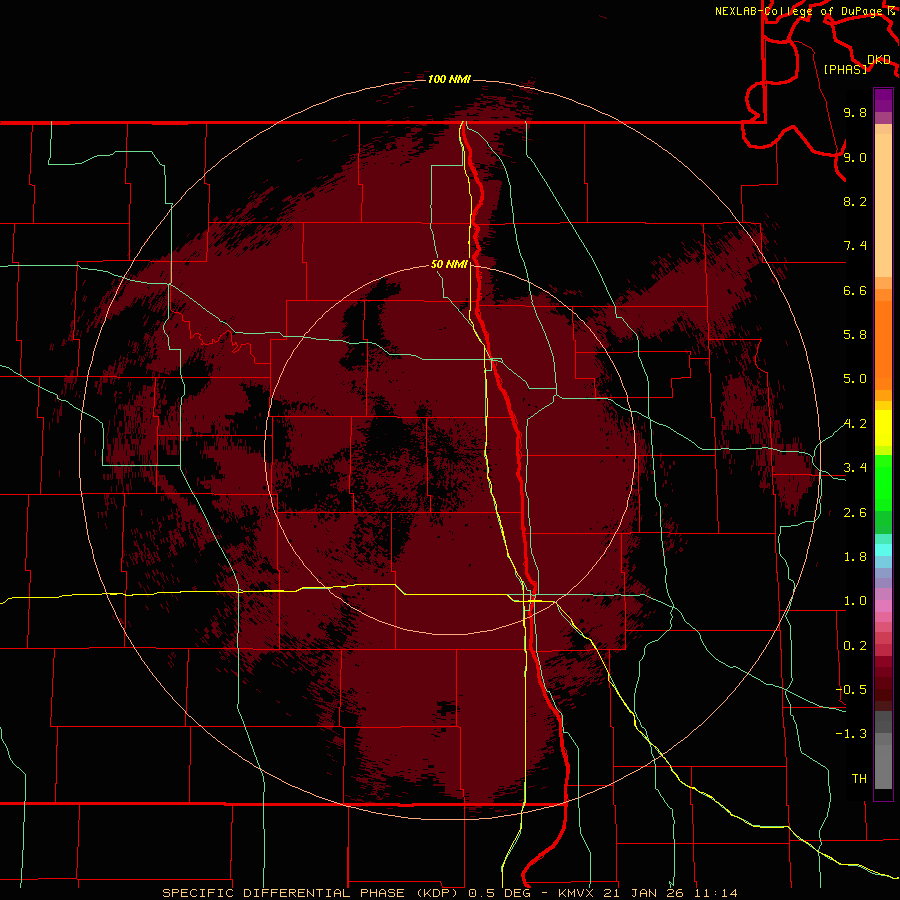This screenshot has width=900, height=900.
Task: Click the 100 NMI range ring label
Action: pyautogui.click(x=449, y=79)
